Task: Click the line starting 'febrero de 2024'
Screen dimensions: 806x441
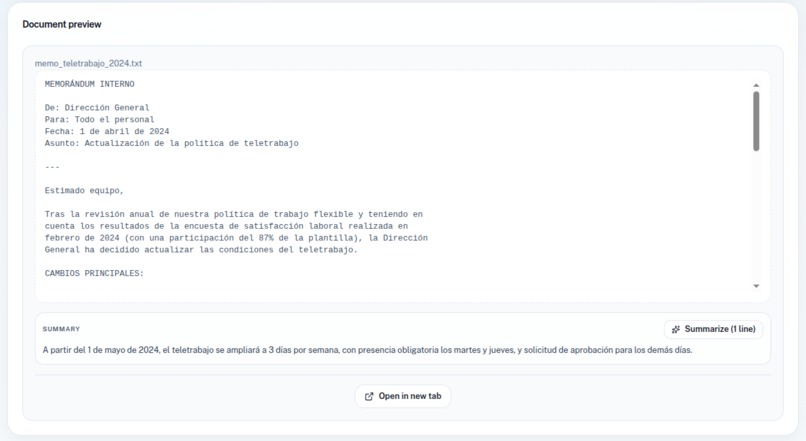Action: click(x=236, y=237)
